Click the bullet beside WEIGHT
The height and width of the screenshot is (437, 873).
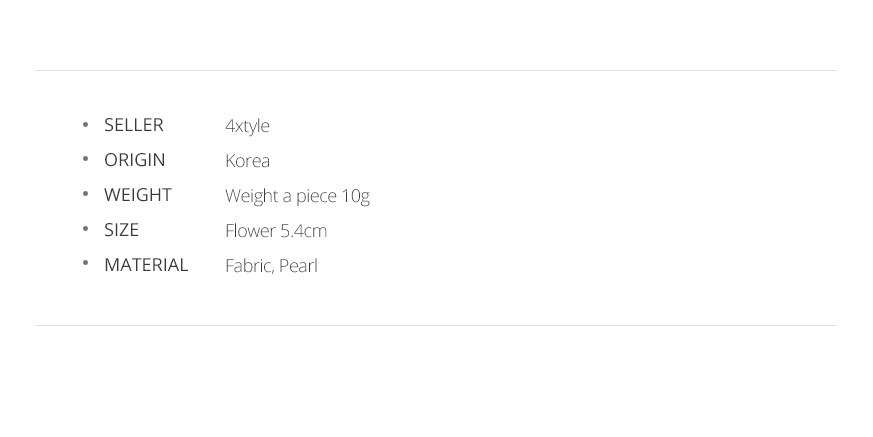(x=85, y=194)
